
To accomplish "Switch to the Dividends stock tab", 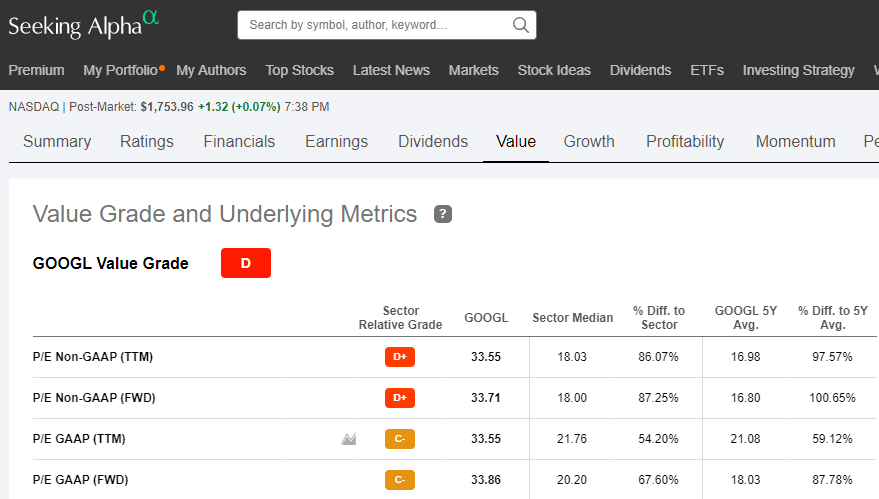I will pos(433,141).
